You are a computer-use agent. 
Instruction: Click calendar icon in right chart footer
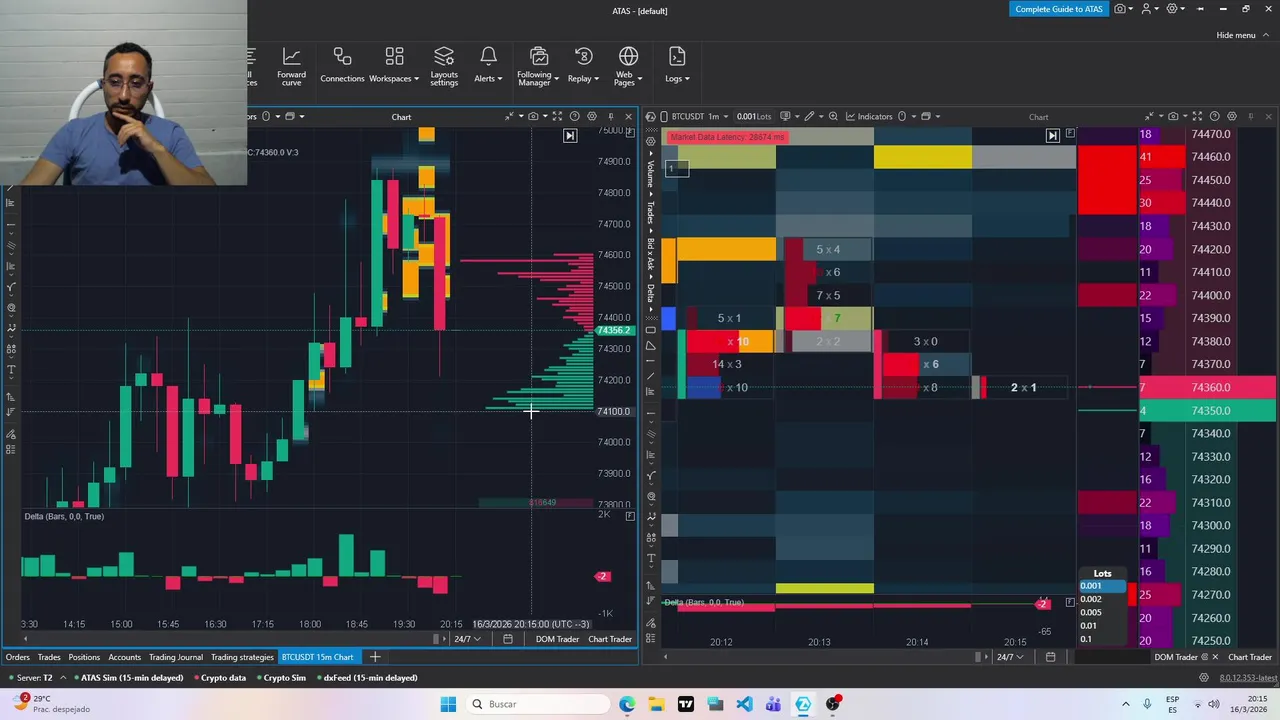tap(1050, 657)
